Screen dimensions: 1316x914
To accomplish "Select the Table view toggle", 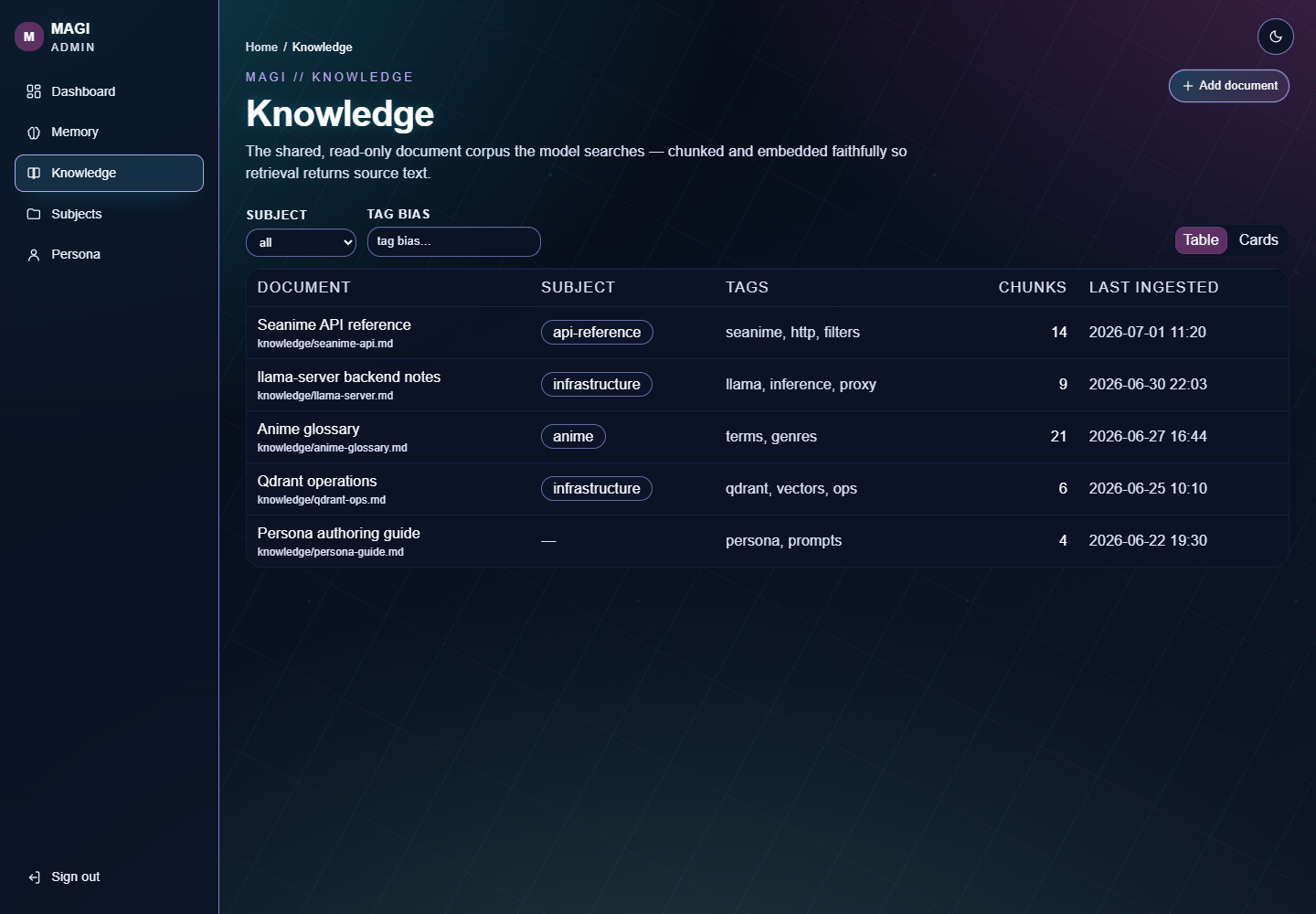I will (x=1201, y=239).
